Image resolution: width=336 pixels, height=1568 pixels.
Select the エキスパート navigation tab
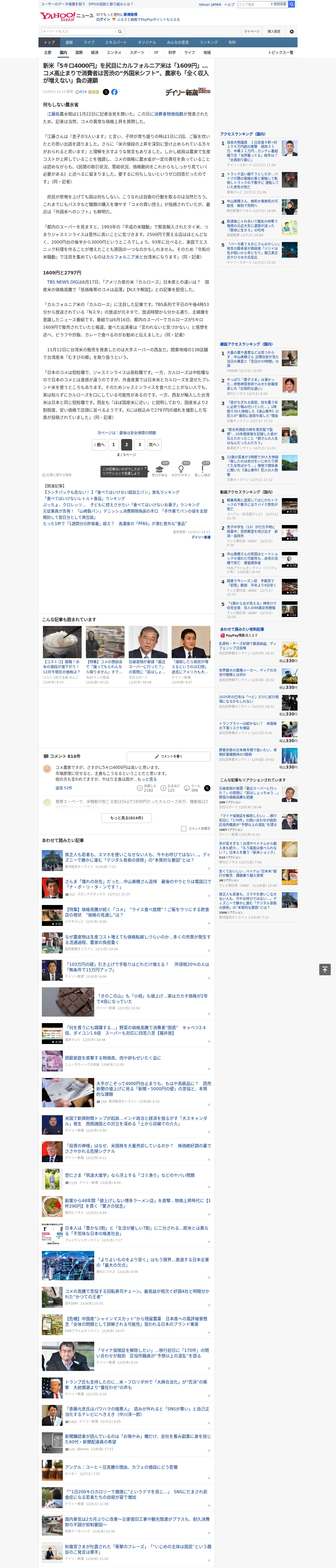(116, 43)
